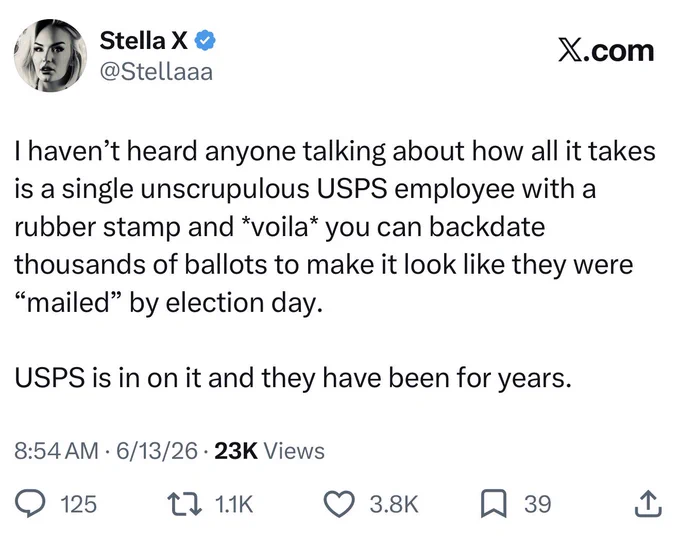Click the blue verified checkmark badge
The height and width of the screenshot is (548, 680).
point(204,40)
